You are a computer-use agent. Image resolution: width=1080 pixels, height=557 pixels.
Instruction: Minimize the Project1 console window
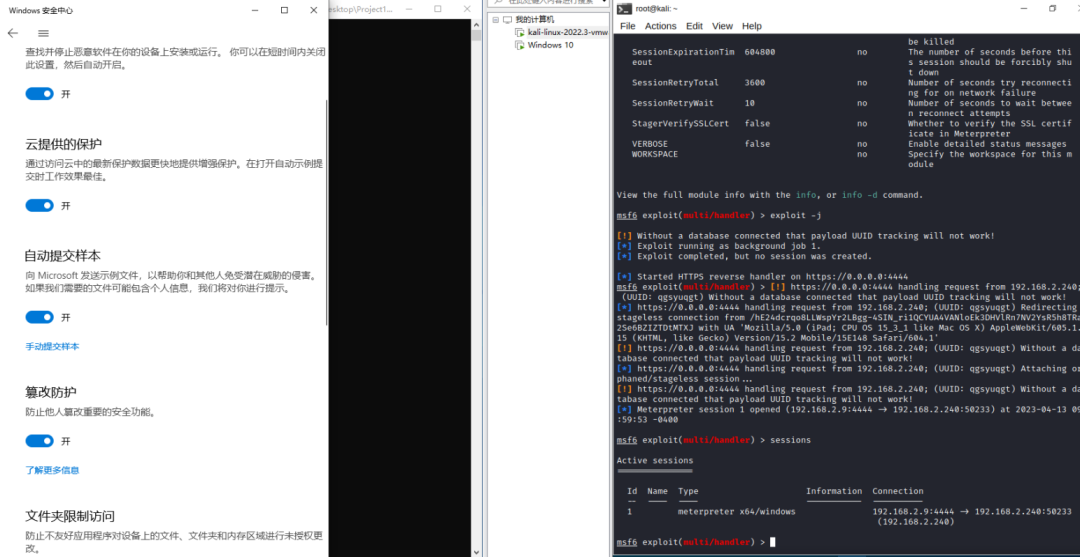[411, 9]
